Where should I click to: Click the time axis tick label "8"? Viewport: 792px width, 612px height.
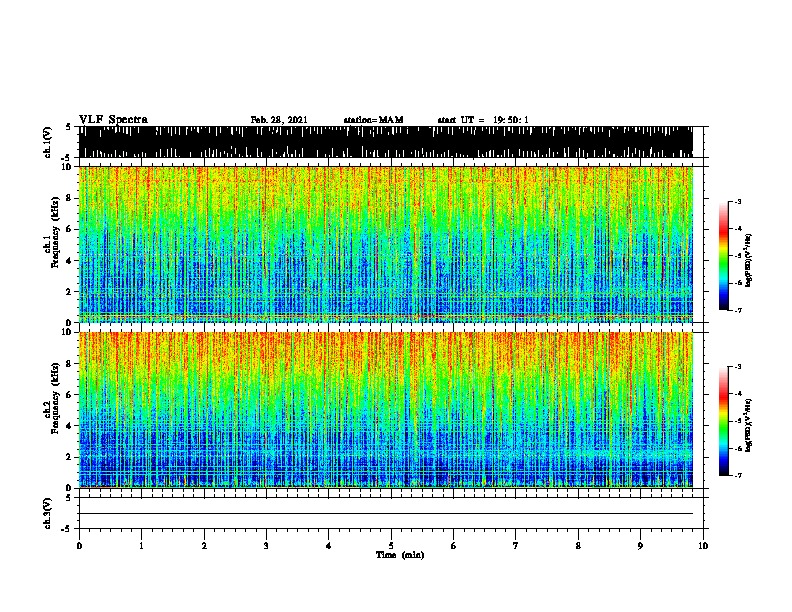(x=578, y=546)
